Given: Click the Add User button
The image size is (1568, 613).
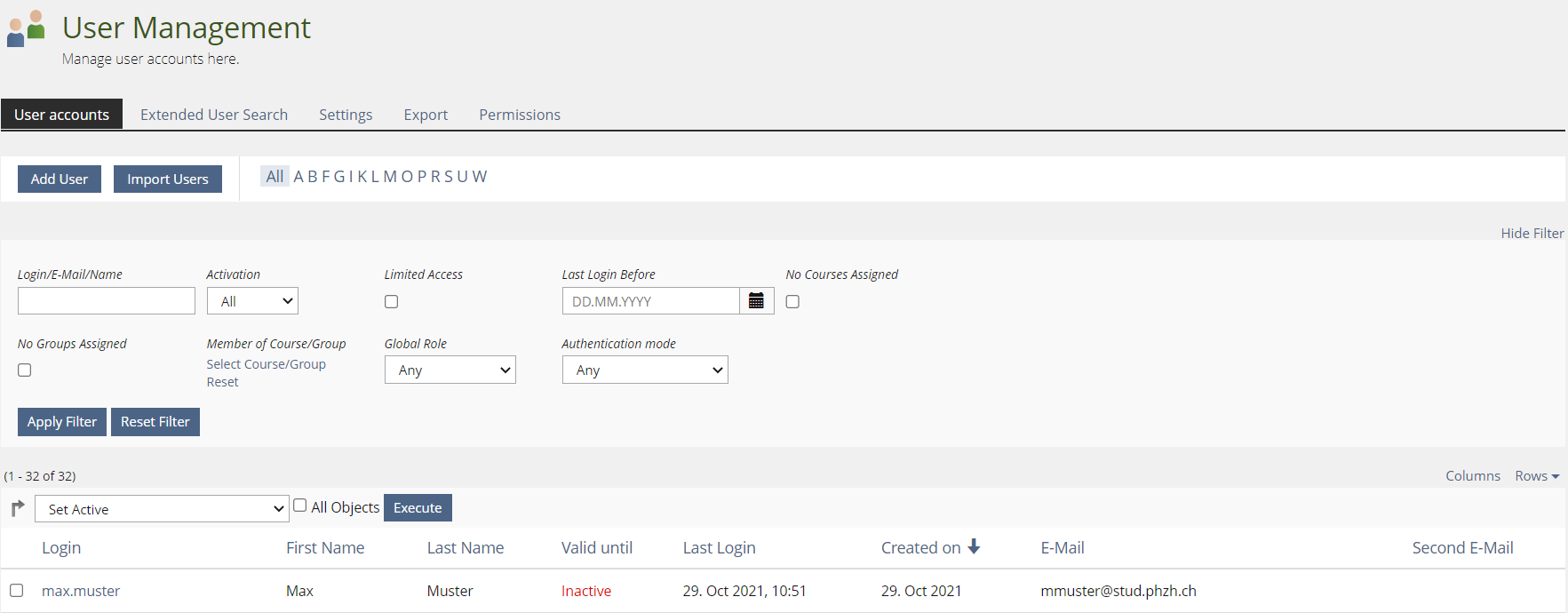Looking at the screenshot, I should 60,179.
